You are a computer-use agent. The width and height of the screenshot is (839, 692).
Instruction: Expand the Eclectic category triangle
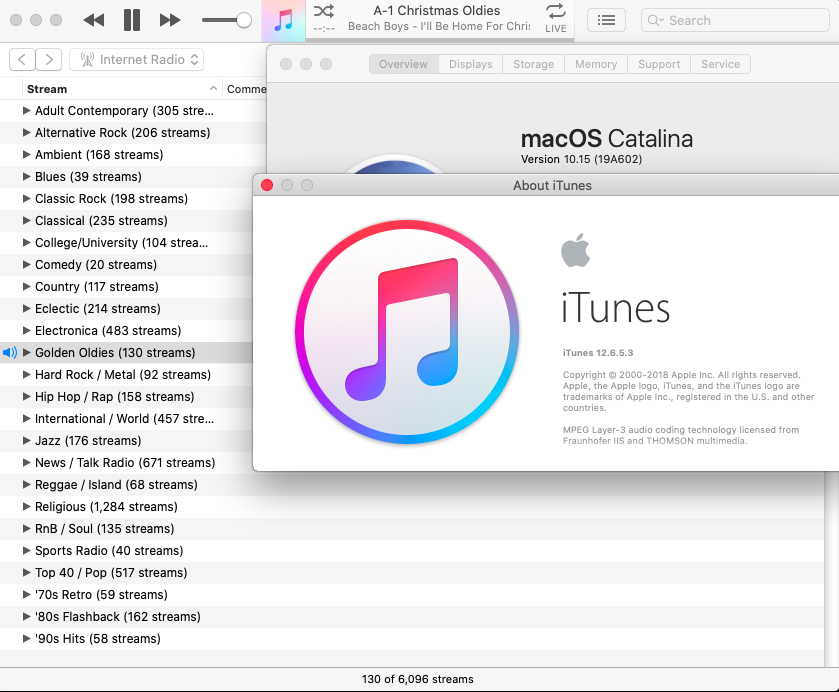coord(26,308)
